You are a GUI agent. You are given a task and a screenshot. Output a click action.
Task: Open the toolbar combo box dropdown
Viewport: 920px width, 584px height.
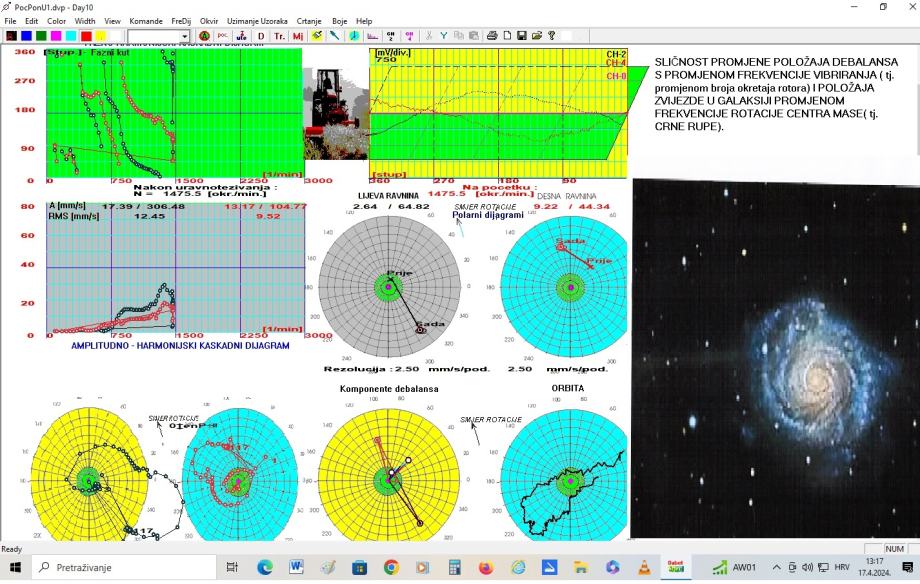(x=184, y=36)
